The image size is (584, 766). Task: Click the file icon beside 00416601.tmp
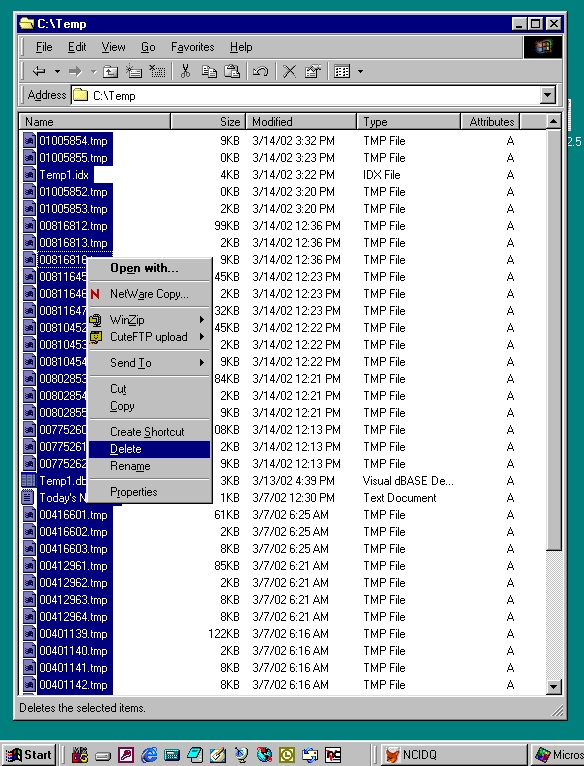(29, 515)
